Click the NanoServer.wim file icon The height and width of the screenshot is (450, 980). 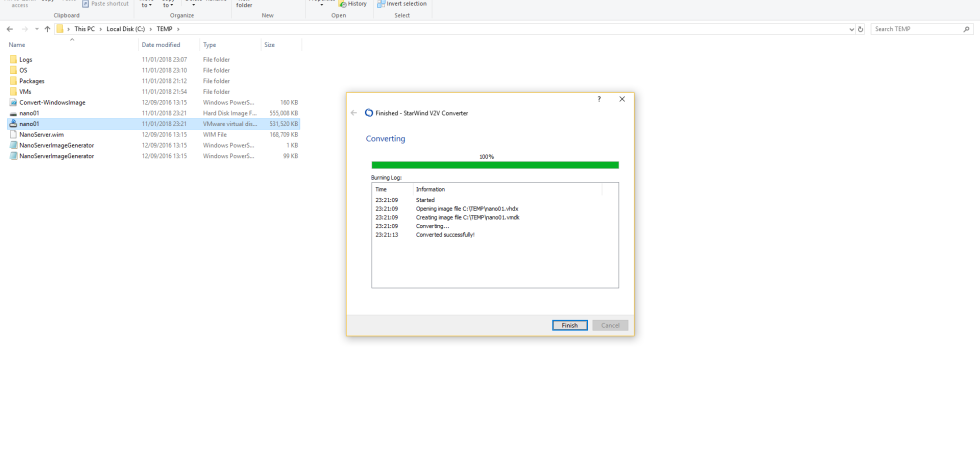click(13, 134)
